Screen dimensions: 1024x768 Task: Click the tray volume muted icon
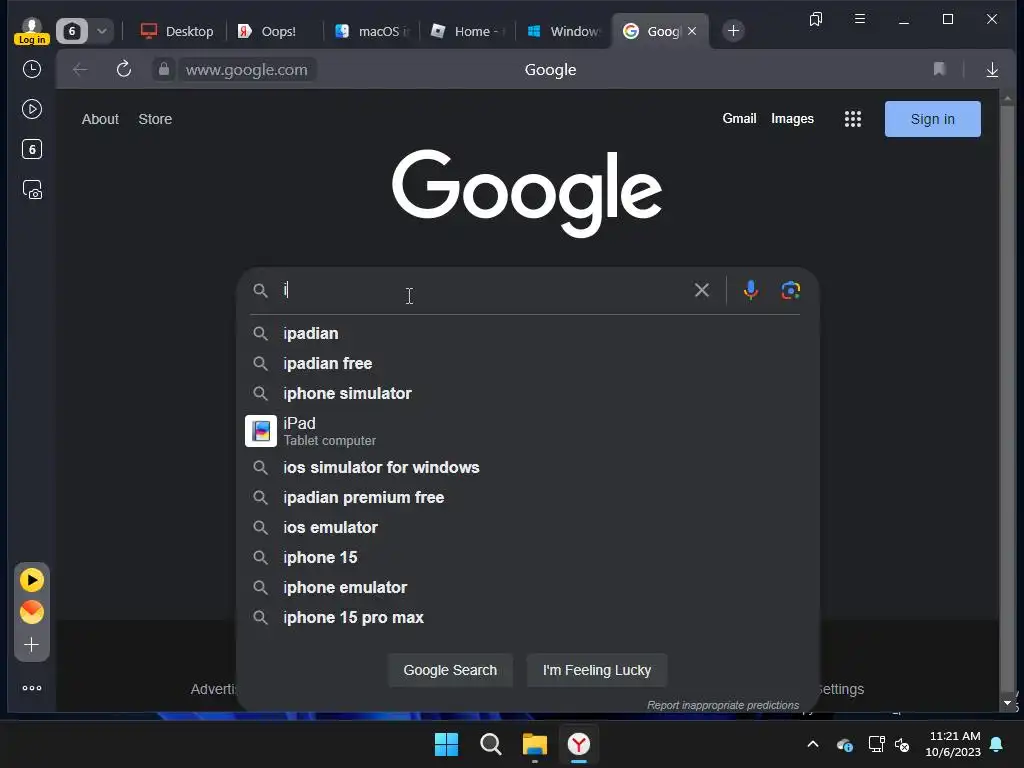[903, 744]
